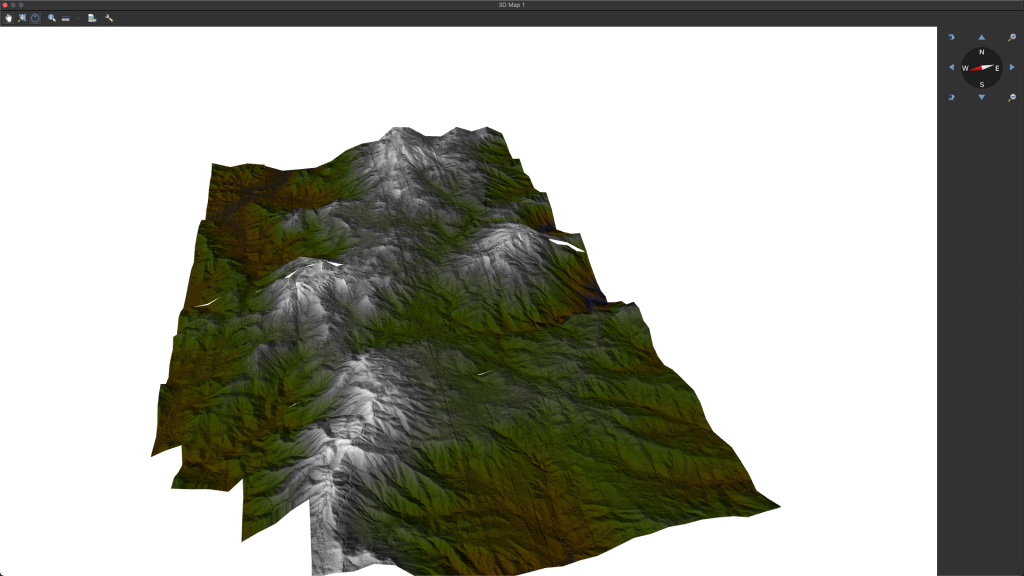Click the small arrow beside the measure icon

click(78, 18)
